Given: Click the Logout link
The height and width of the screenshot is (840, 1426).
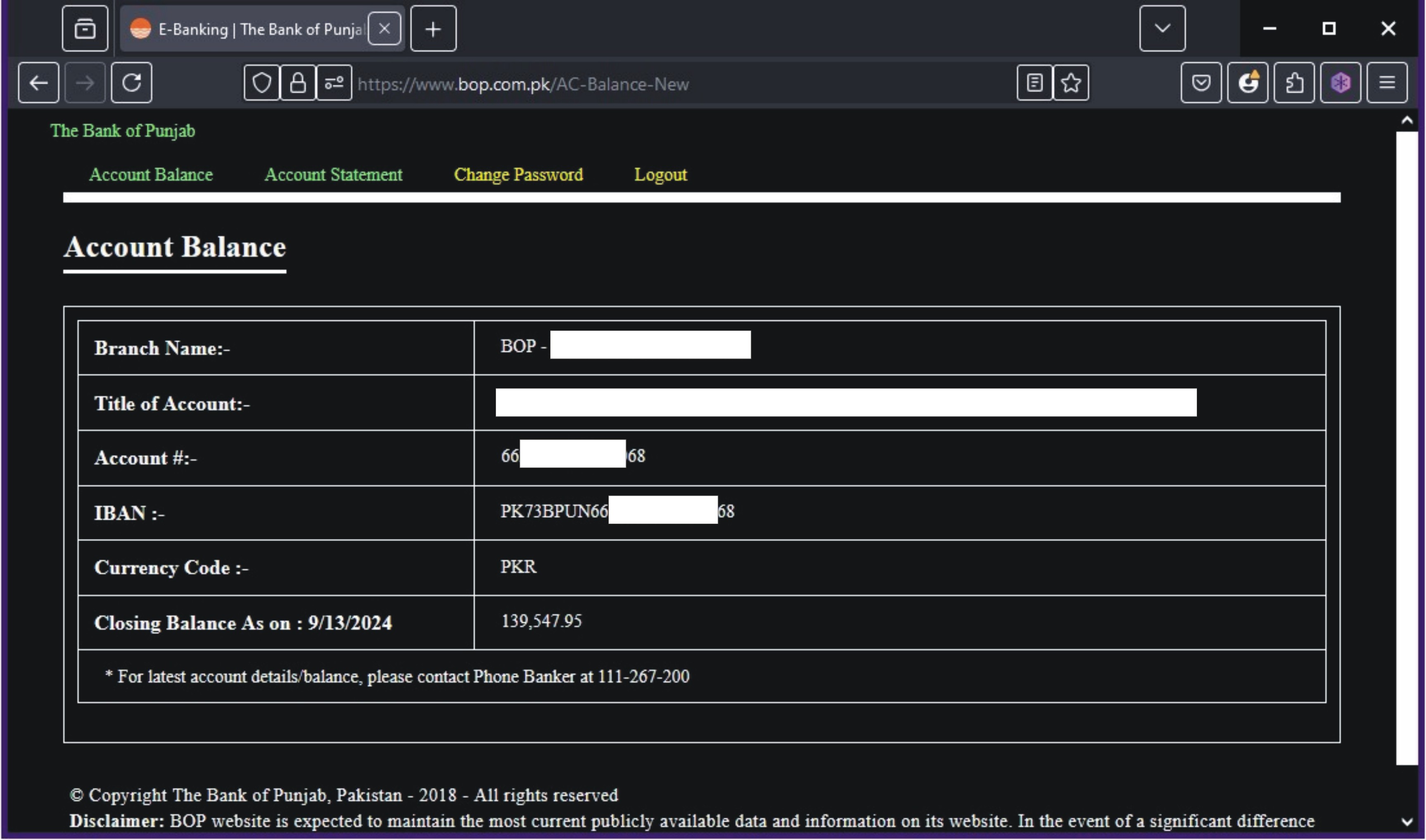Looking at the screenshot, I should pyautogui.click(x=660, y=174).
